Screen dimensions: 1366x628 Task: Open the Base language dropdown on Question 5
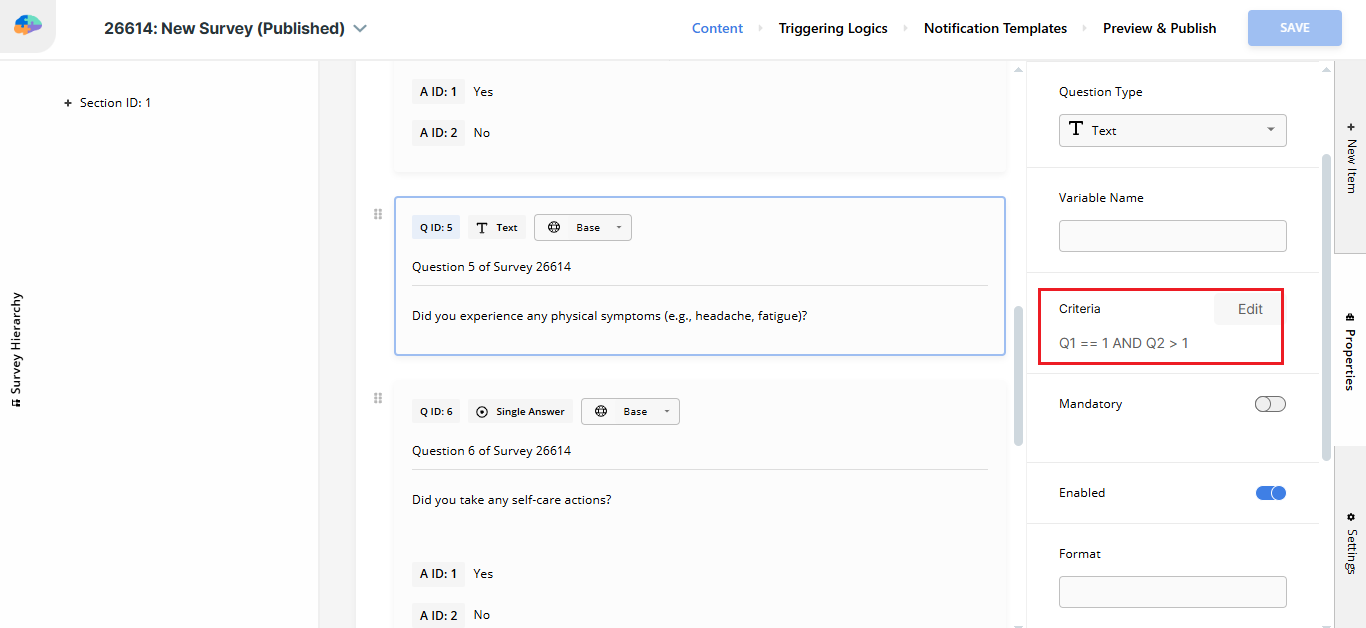(583, 228)
